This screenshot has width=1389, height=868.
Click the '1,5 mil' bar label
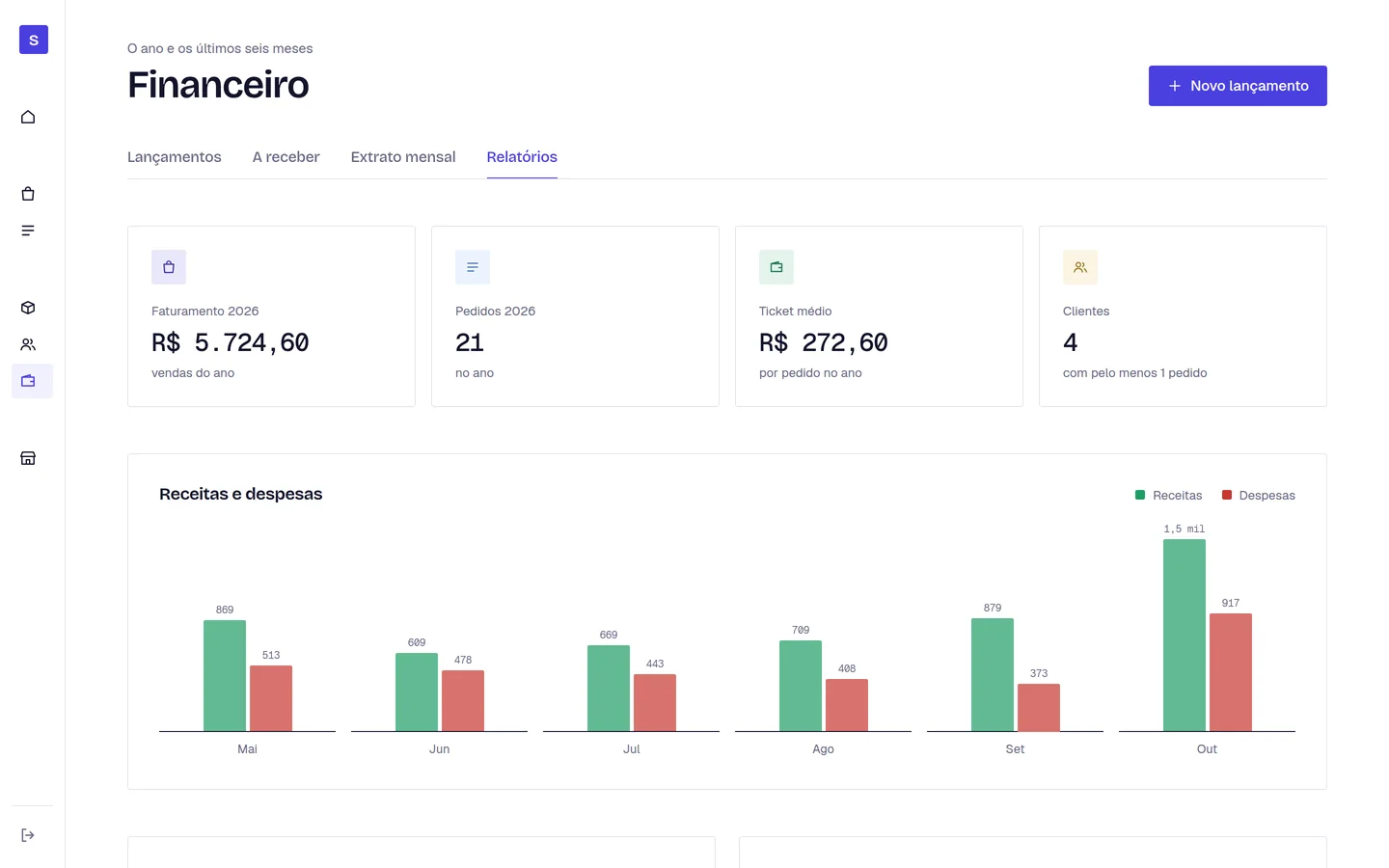tap(1185, 529)
